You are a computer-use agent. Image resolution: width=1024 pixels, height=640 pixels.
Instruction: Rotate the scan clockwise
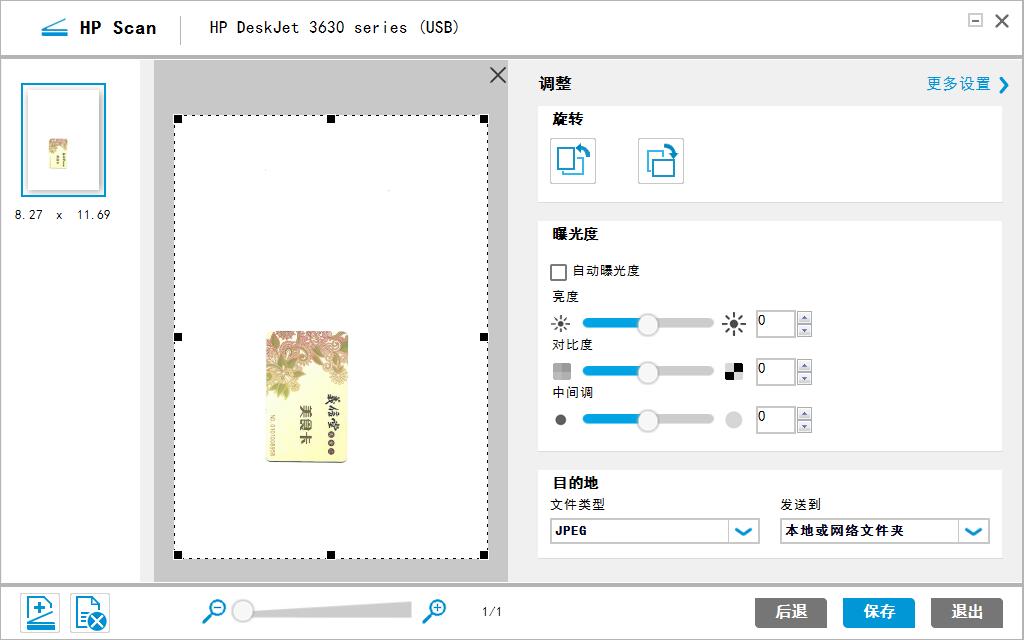tap(660, 161)
